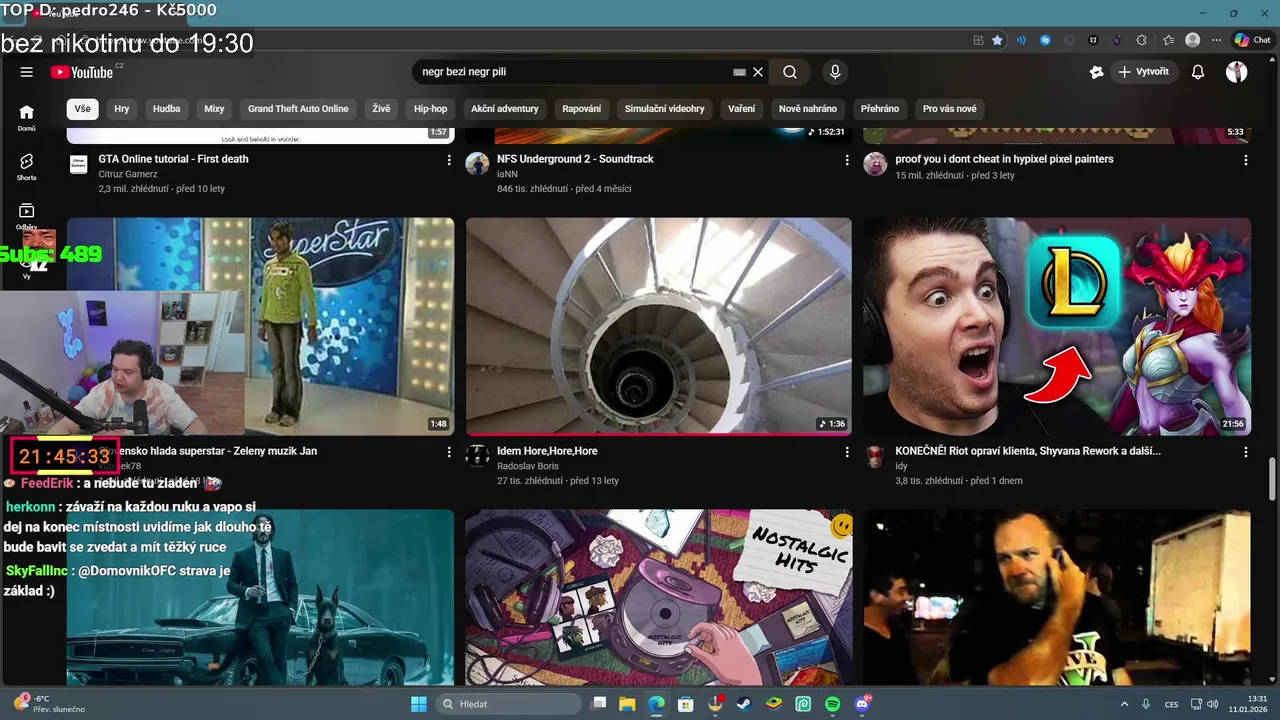Open the YouTube account avatar menu
This screenshot has width=1280, height=720.
(x=1237, y=72)
